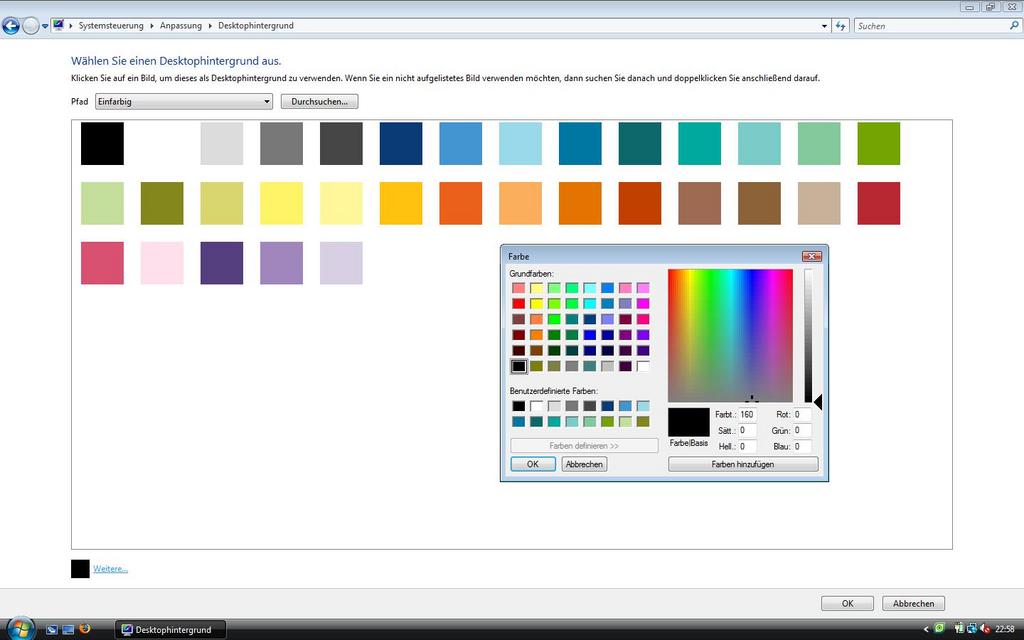The image size is (1024, 640).
Task: Click in the rainbow color spectrum field
Action: (730, 335)
